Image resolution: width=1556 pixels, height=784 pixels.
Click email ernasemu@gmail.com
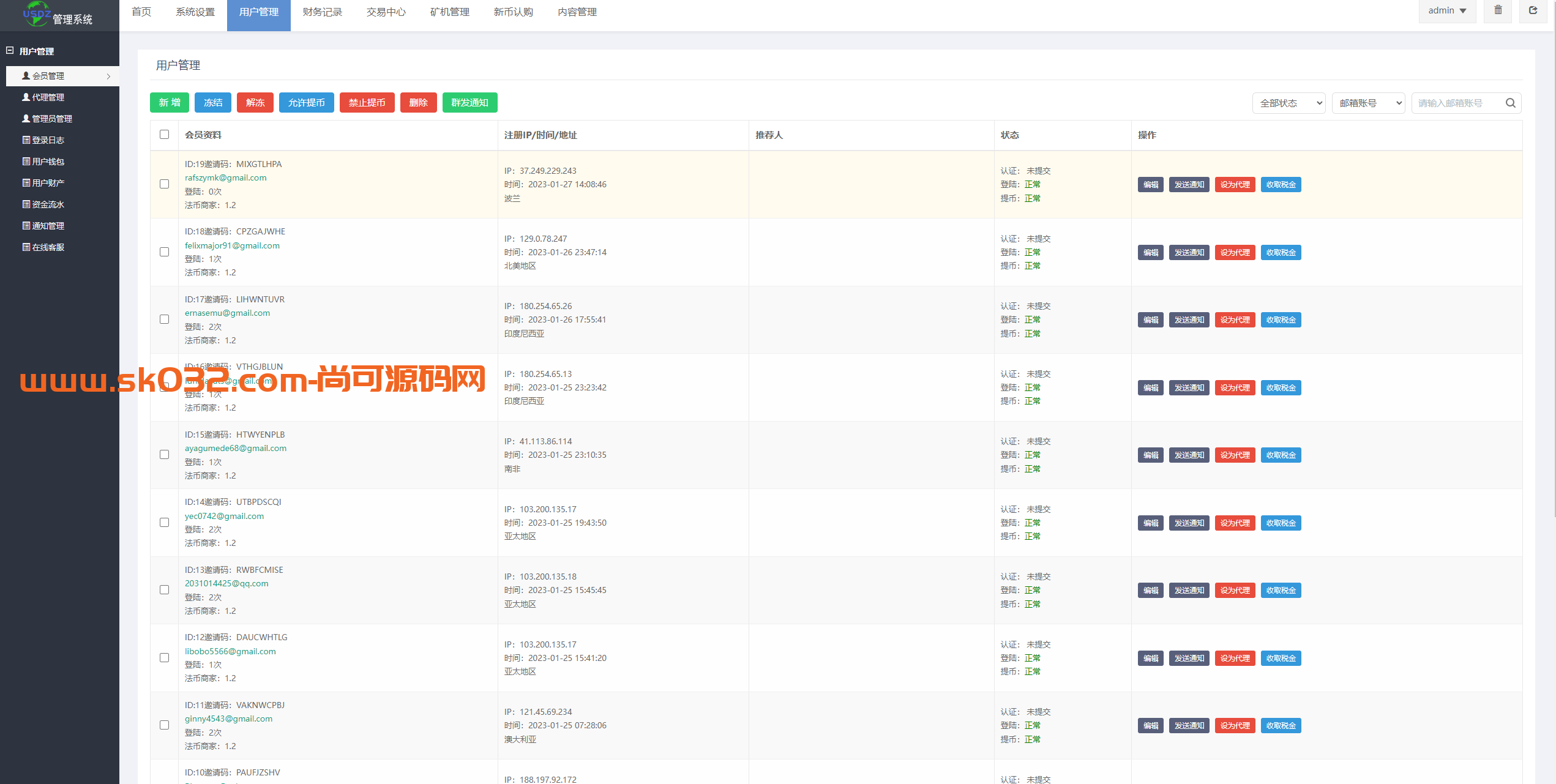pos(227,313)
